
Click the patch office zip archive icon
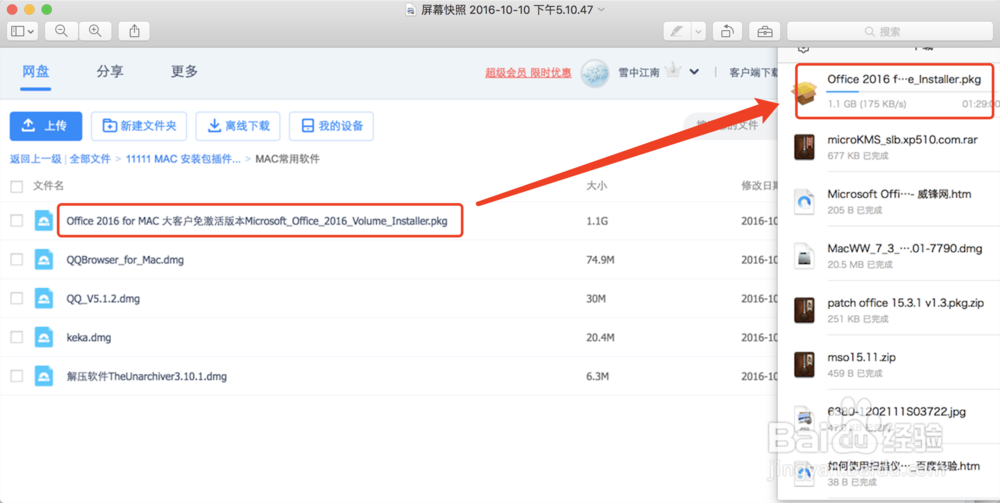[804, 310]
